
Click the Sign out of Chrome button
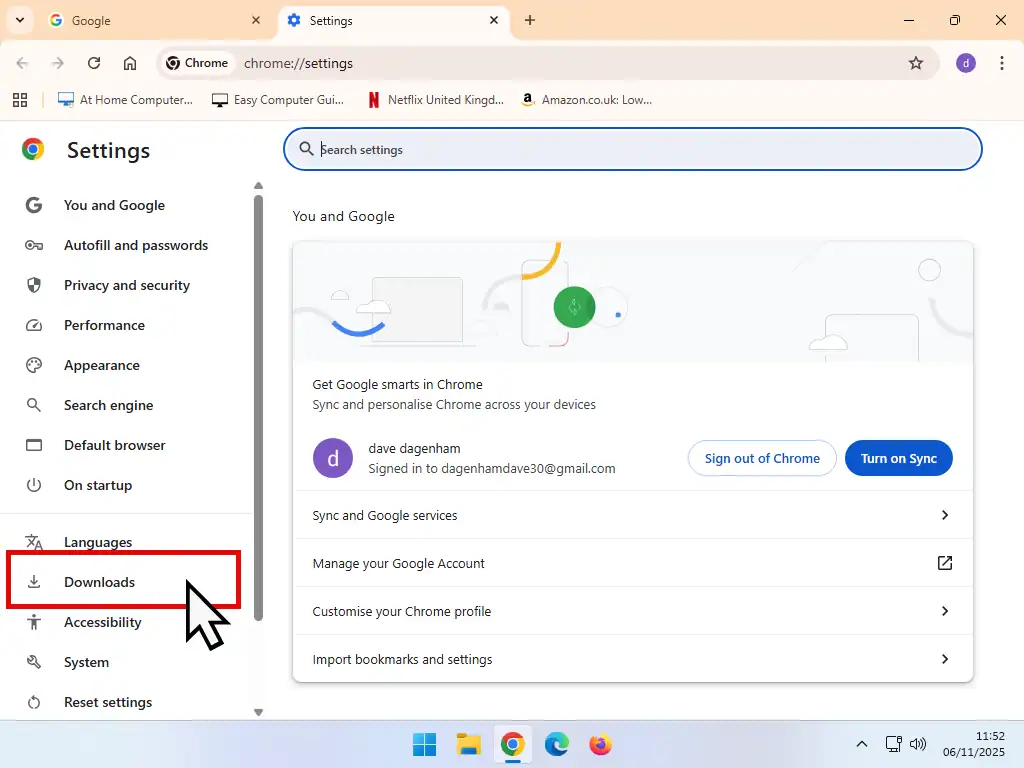[761, 458]
